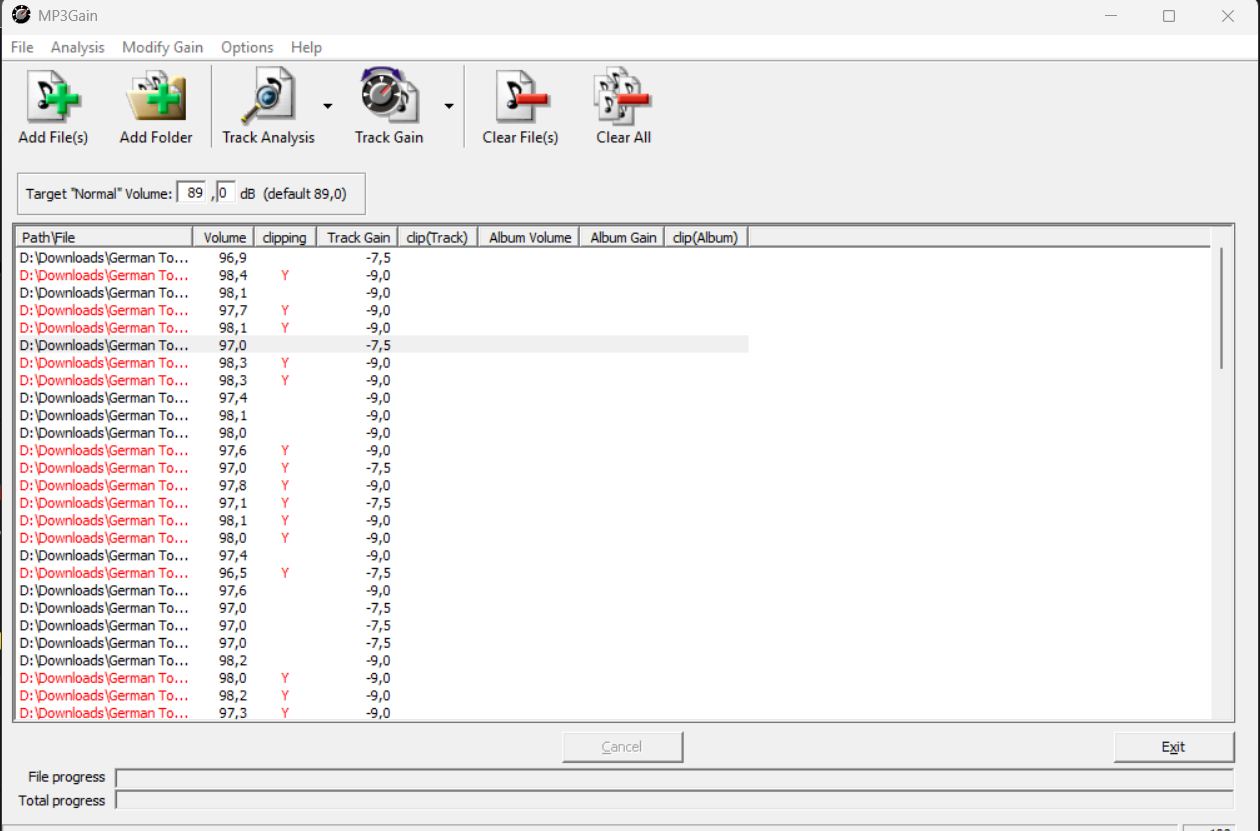1260x831 pixels.
Task: Click Track Gain -9,0 in the 97,3 row
Action: point(378,713)
